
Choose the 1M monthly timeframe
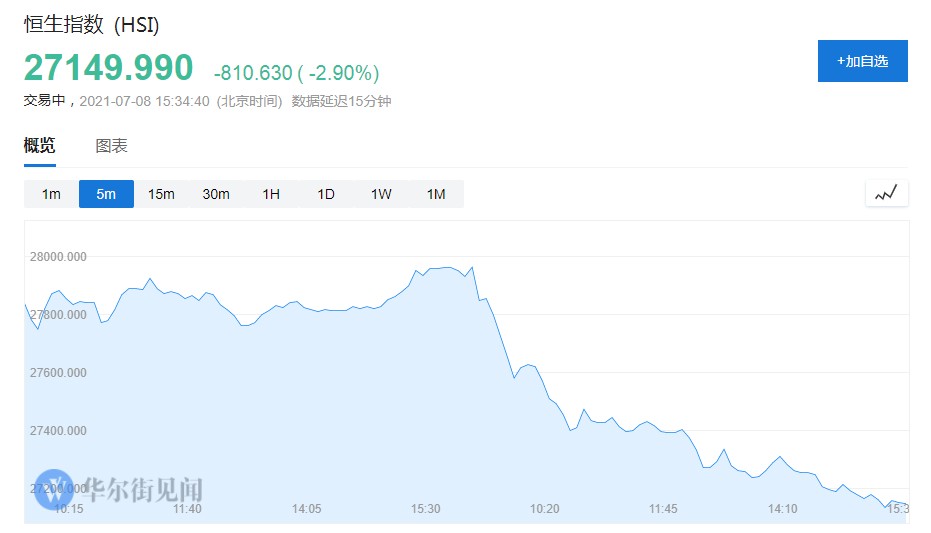point(436,194)
